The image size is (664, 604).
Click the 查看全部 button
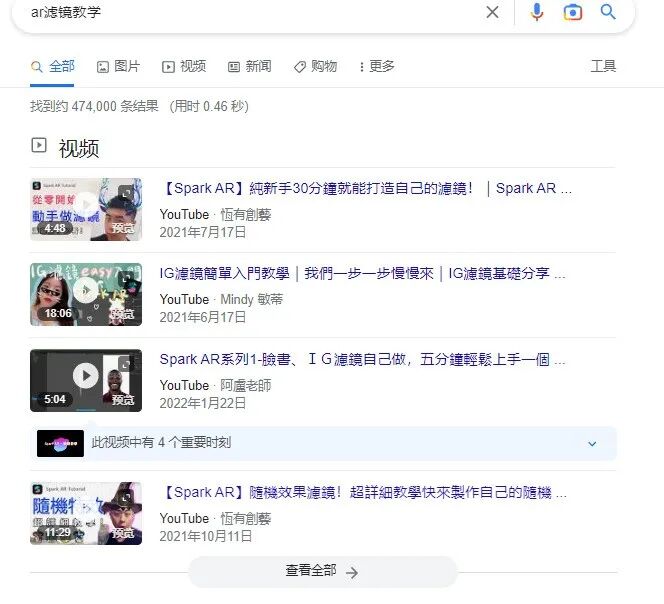pyautogui.click(x=323, y=571)
